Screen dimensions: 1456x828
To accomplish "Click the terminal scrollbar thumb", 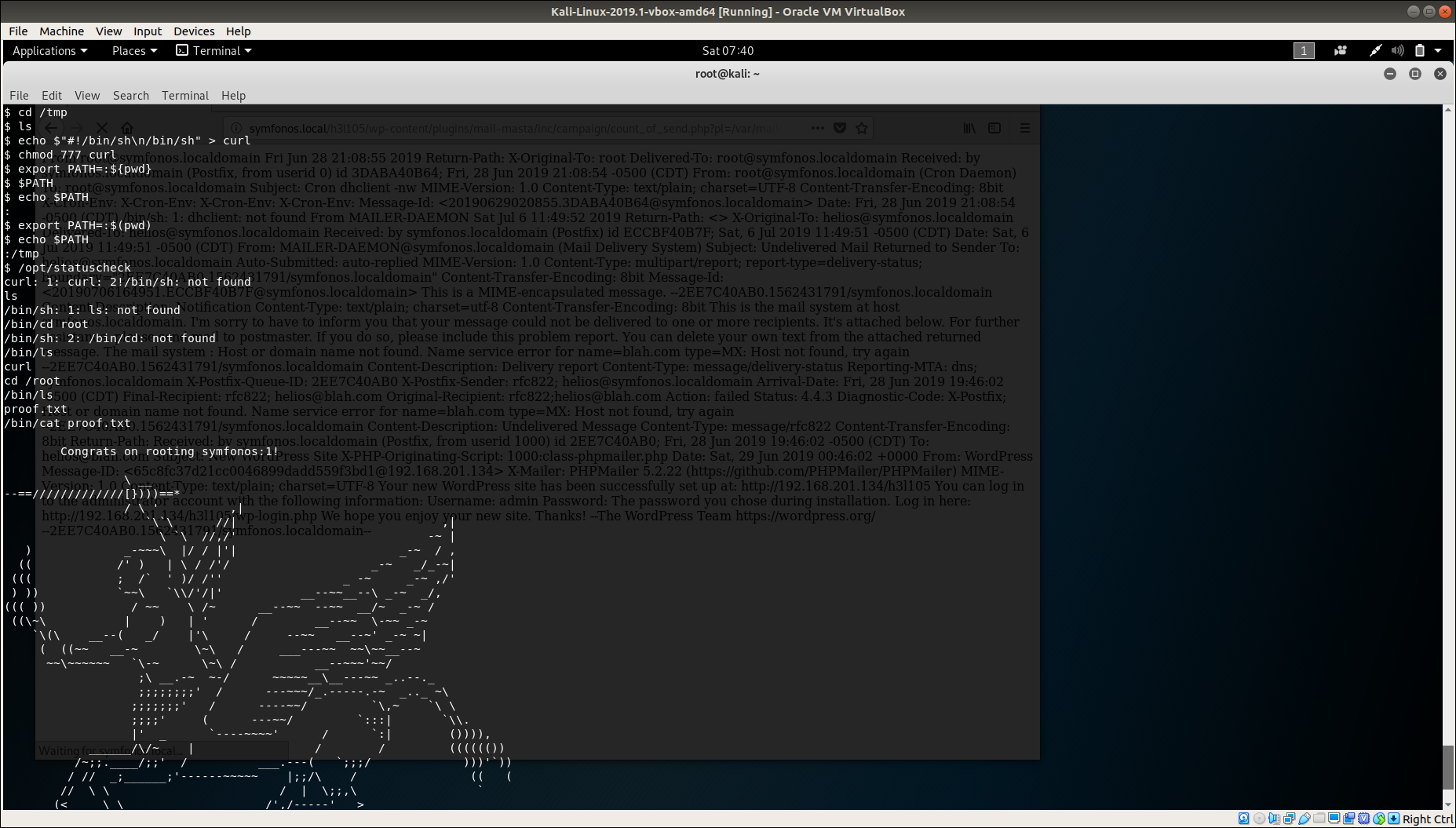I will tap(1448, 768).
